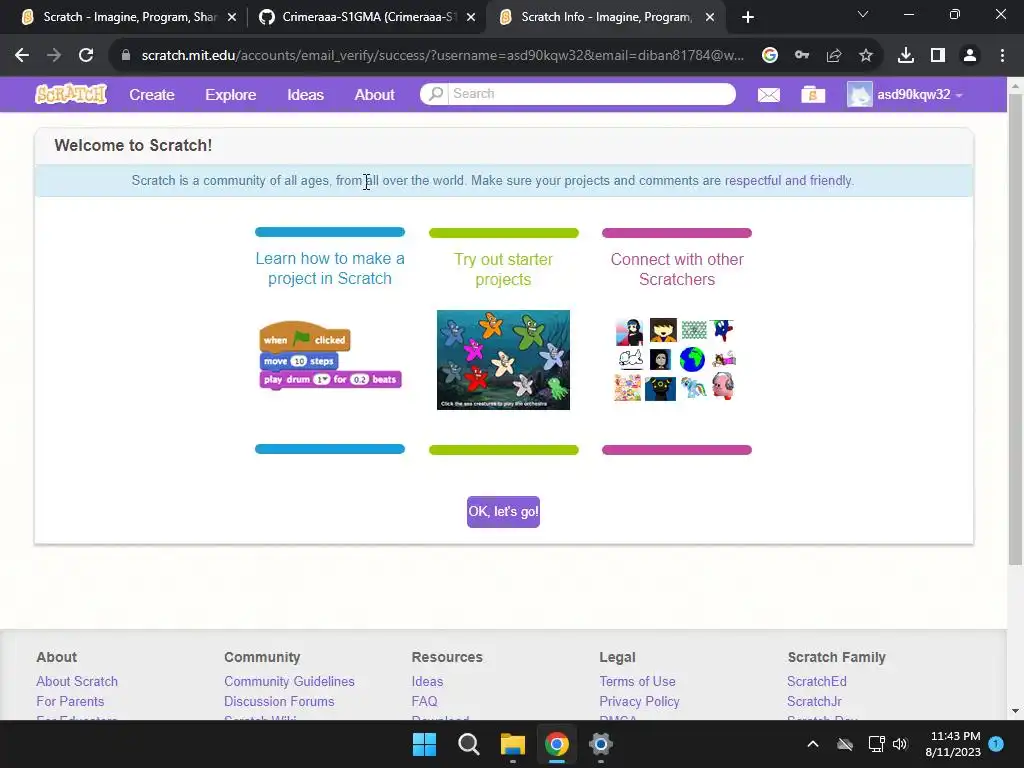1024x768 pixels.
Task: Click FAQ footer link
Action: pos(424,701)
